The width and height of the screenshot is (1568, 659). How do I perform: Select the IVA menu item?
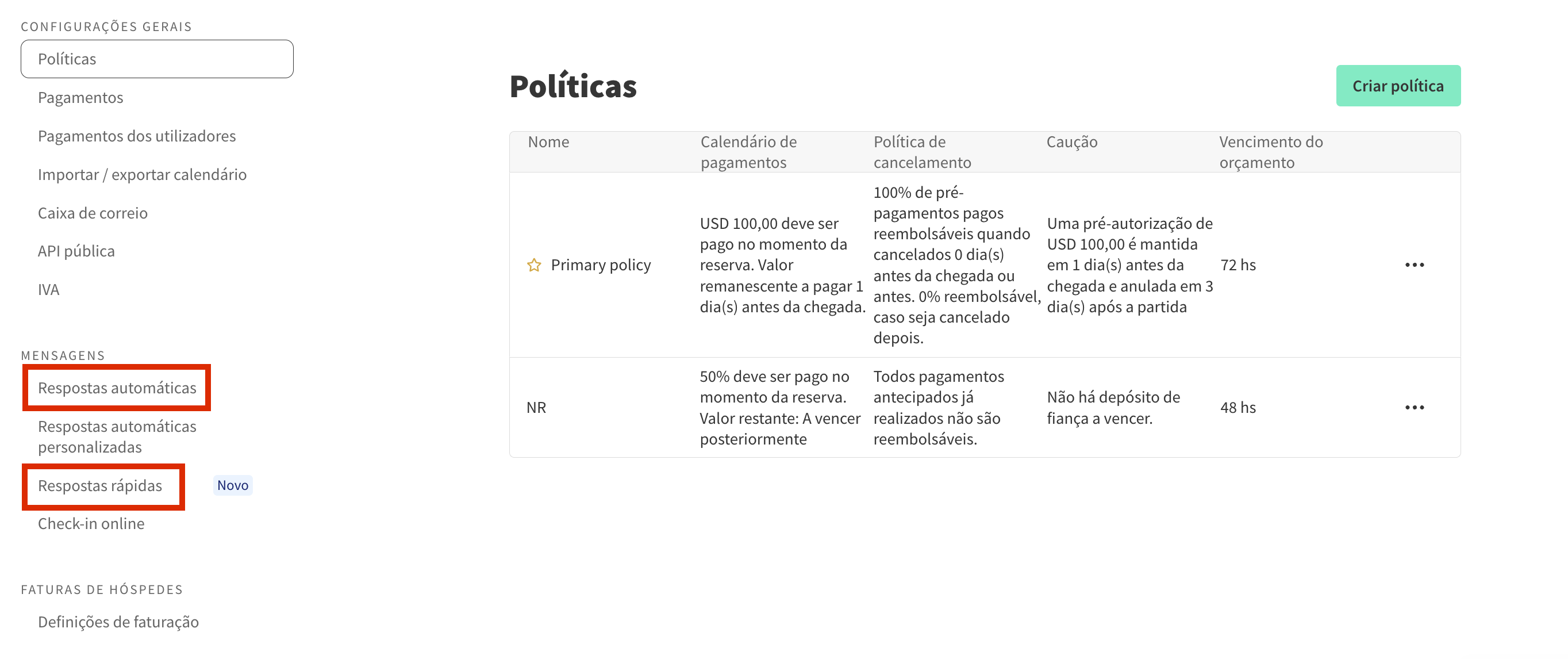click(x=49, y=289)
